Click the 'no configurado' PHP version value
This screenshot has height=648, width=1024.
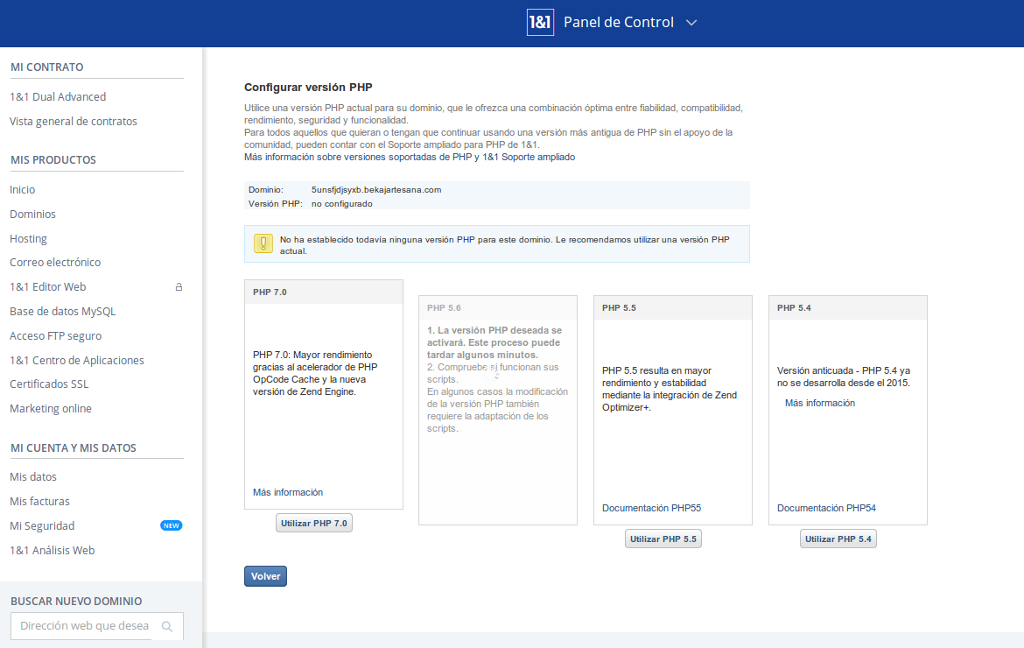pos(342,204)
